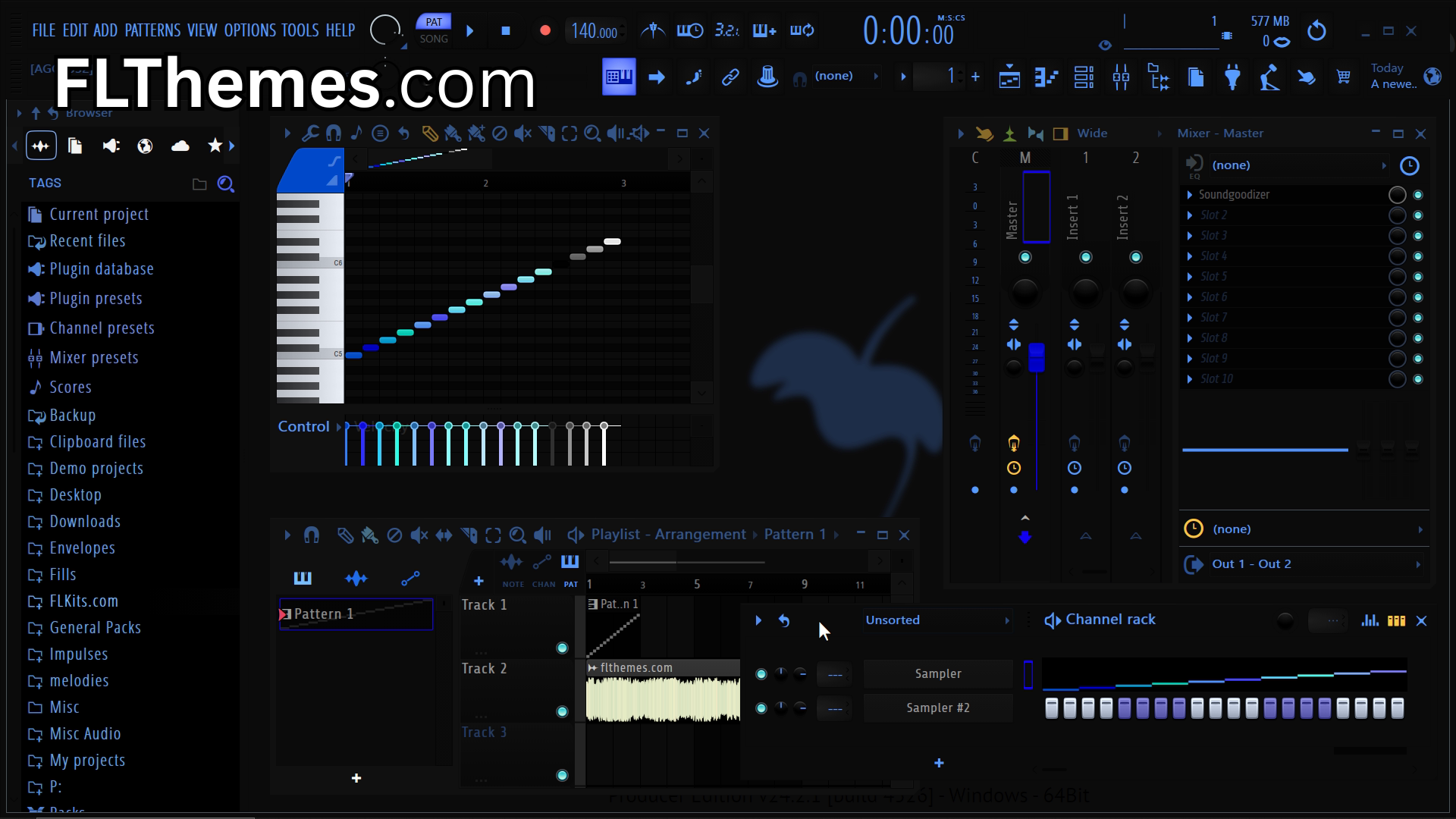Click browser cloud tab icon
Viewport: 1456px width, 819px height.
point(180,146)
